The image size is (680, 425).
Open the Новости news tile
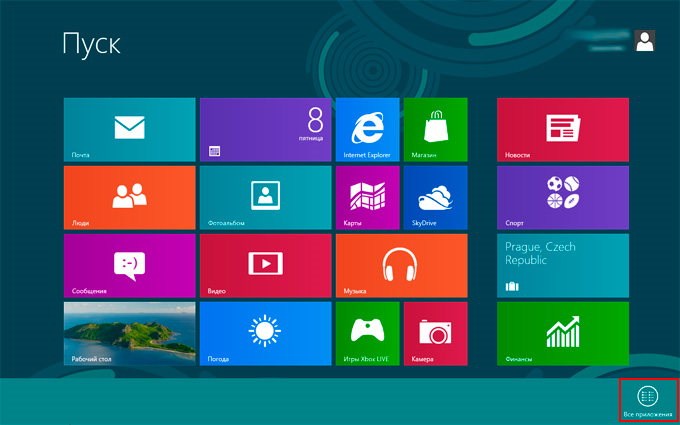563,130
